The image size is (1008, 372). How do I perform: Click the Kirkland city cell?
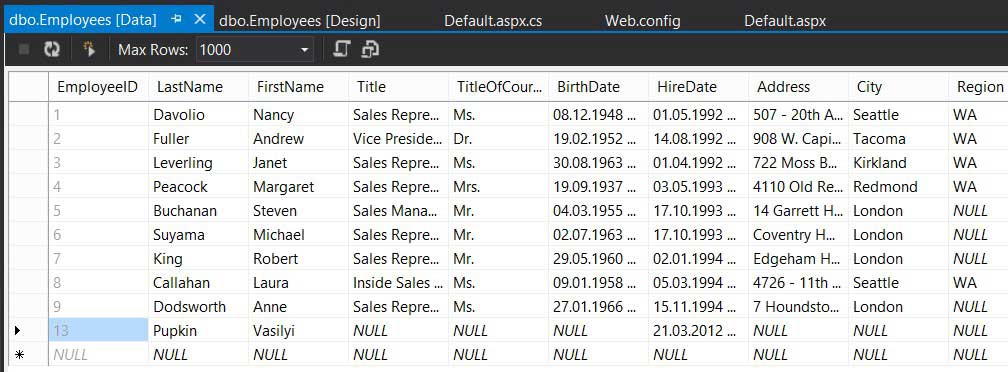[x=899, y=163]
